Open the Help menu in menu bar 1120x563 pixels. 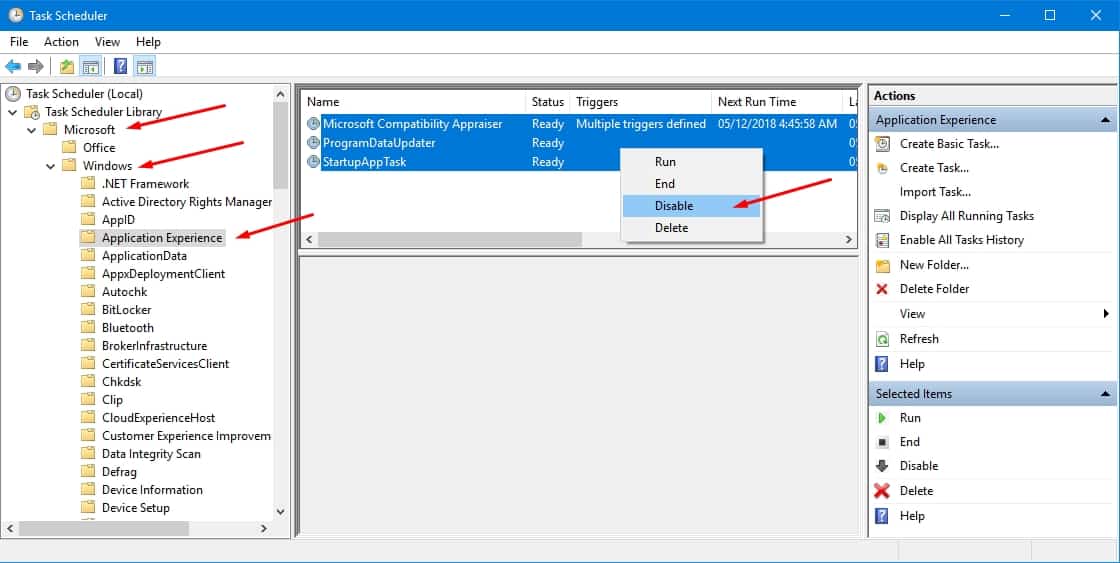[x=149, y=42]
